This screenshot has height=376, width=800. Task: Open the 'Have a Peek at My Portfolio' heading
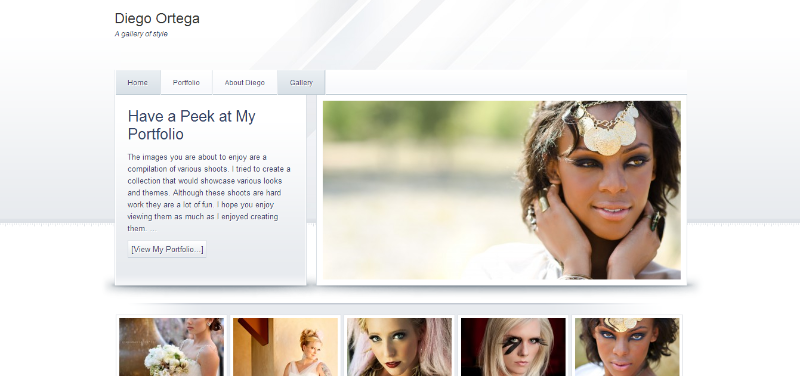click(191, 125)
